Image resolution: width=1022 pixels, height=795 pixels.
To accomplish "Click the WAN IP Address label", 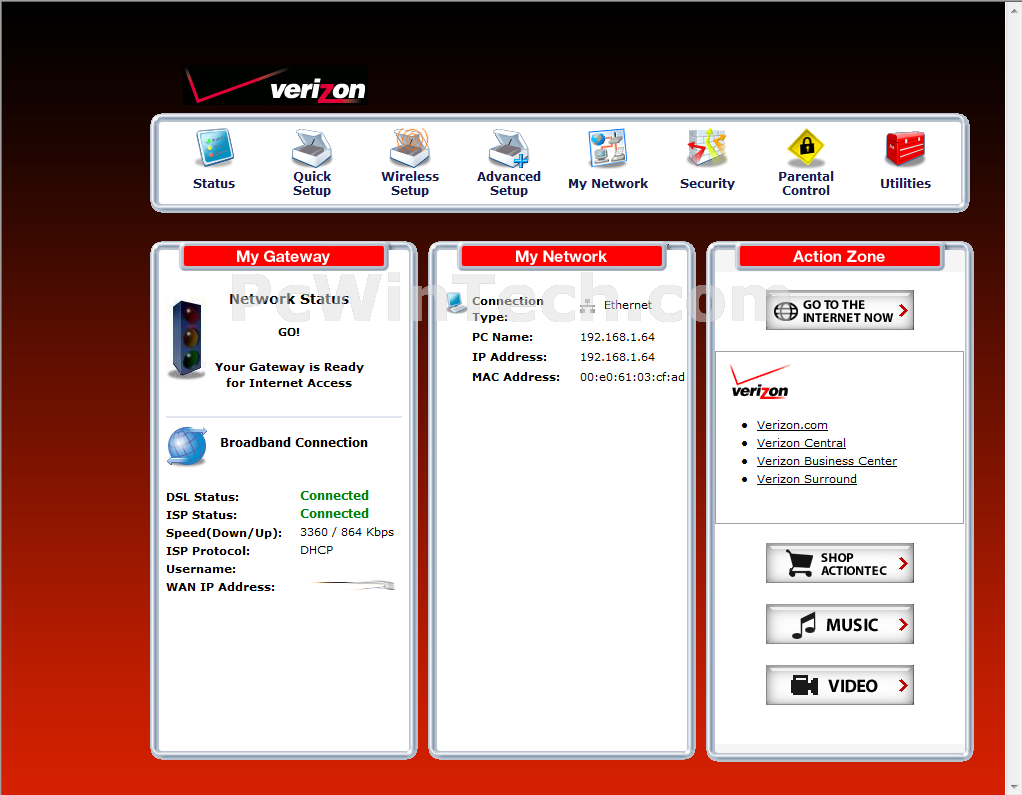I will pyautogui.click(x=220, y=587).
